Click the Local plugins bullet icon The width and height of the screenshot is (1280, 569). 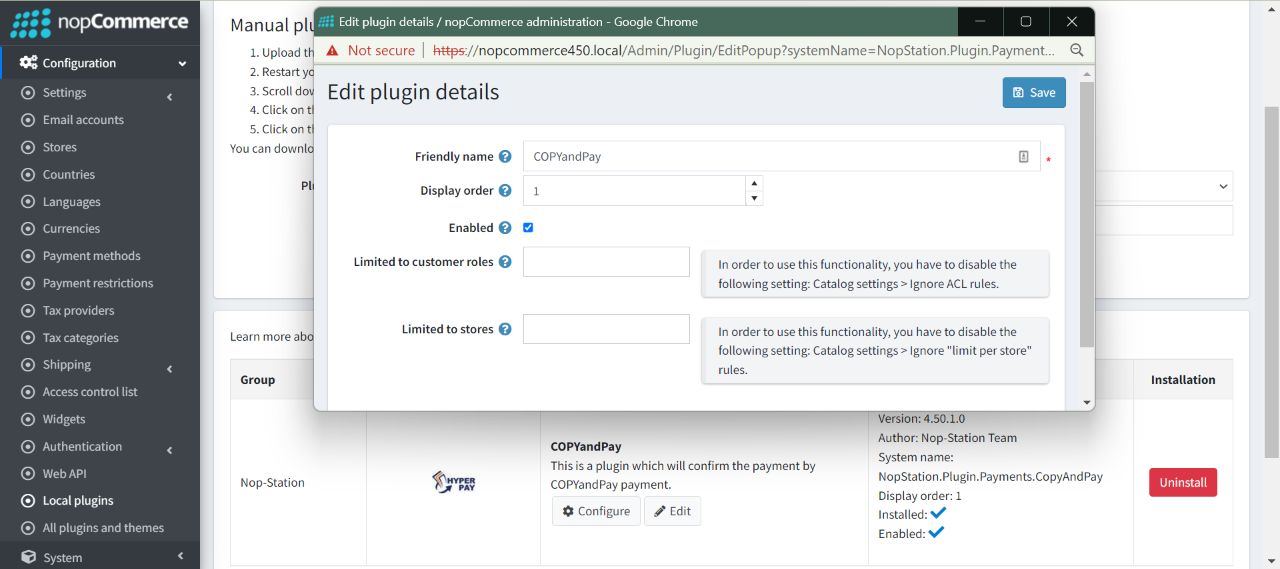[x=28, y=501]
